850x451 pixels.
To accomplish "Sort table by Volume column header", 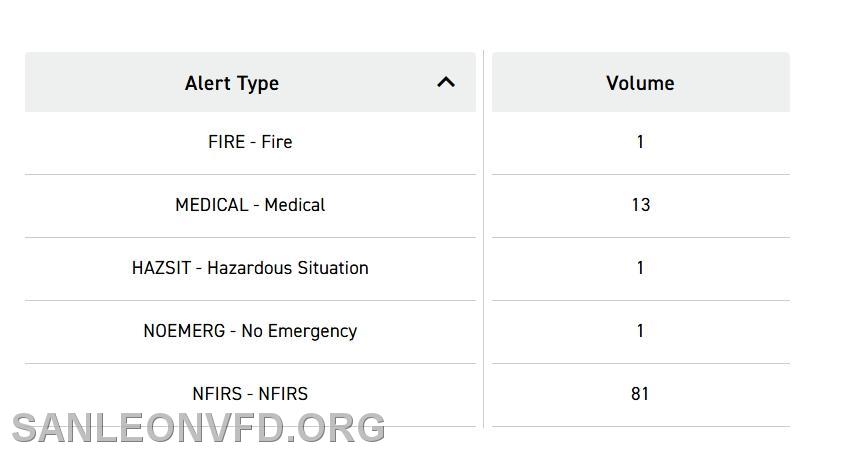I will [641, 82].
